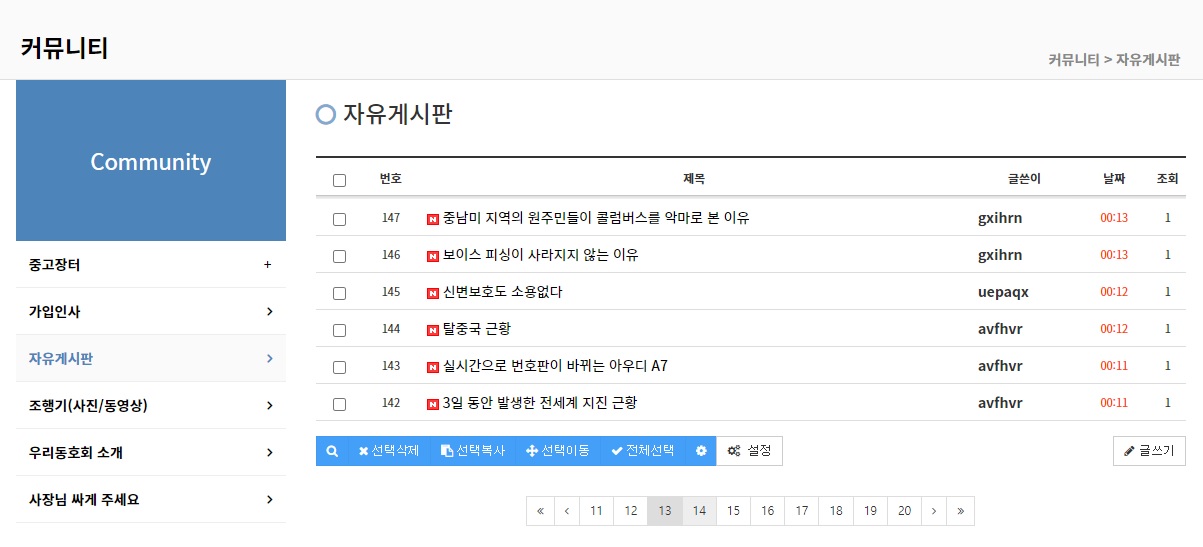Expand the 우리동호회 소개 sidebar chevron
The image size is (1203, 547).
(269, 453)
